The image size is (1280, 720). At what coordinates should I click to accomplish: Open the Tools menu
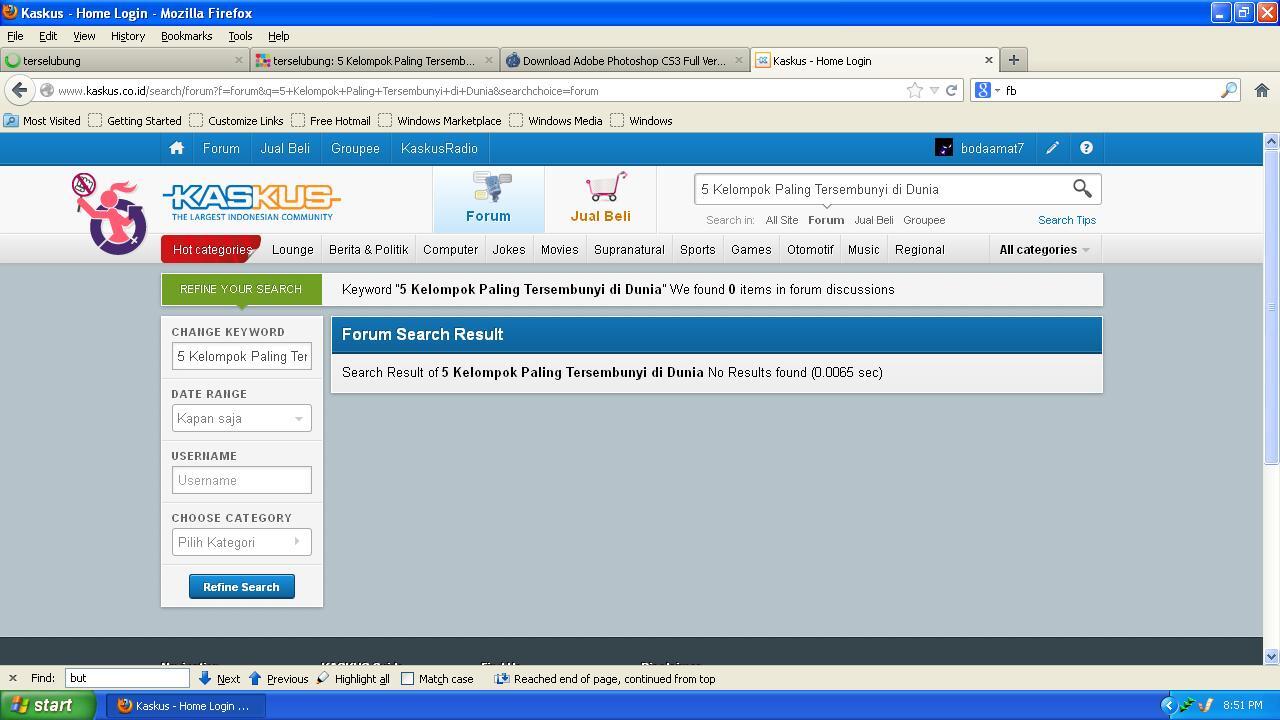click(240, 36)
